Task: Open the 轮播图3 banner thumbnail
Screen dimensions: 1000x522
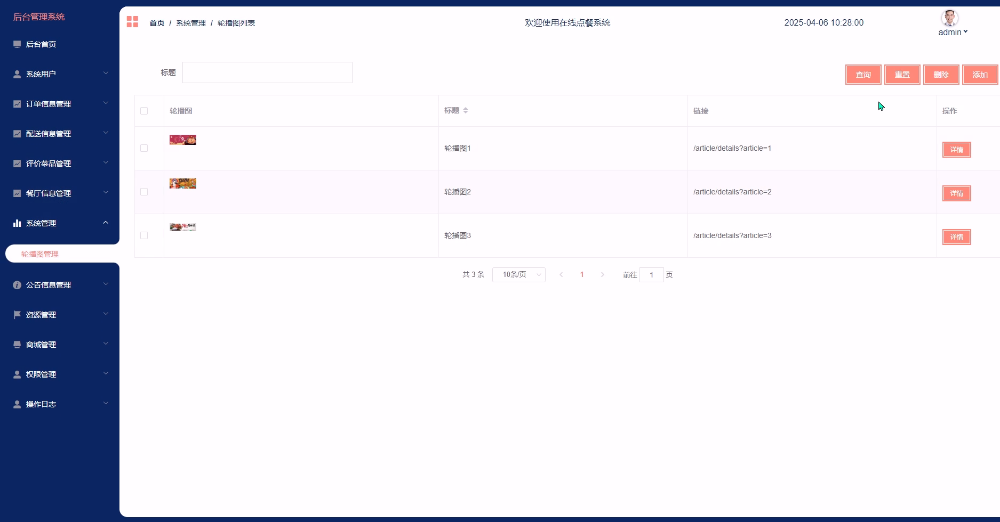Action: 183,227
